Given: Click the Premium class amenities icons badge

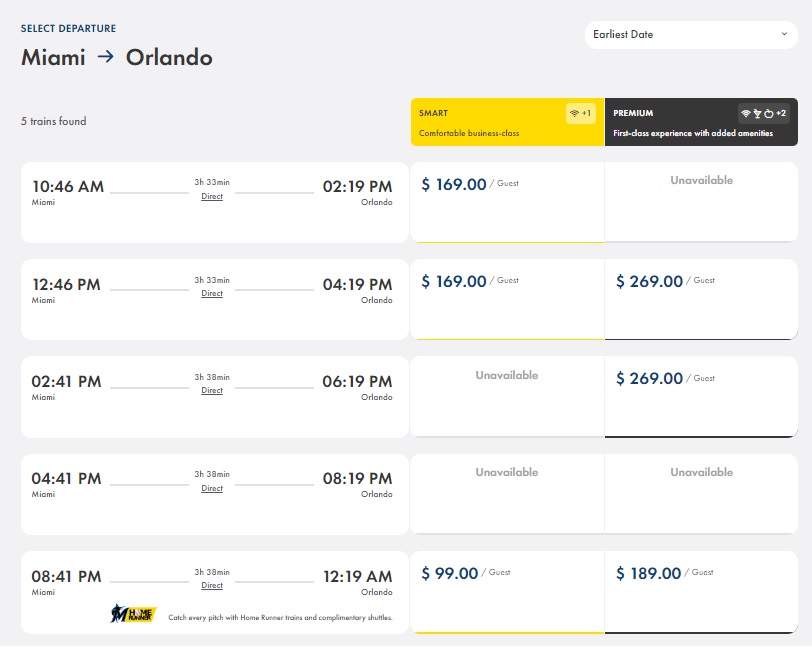Looking at the screenshot, I should tap(763, 113).
